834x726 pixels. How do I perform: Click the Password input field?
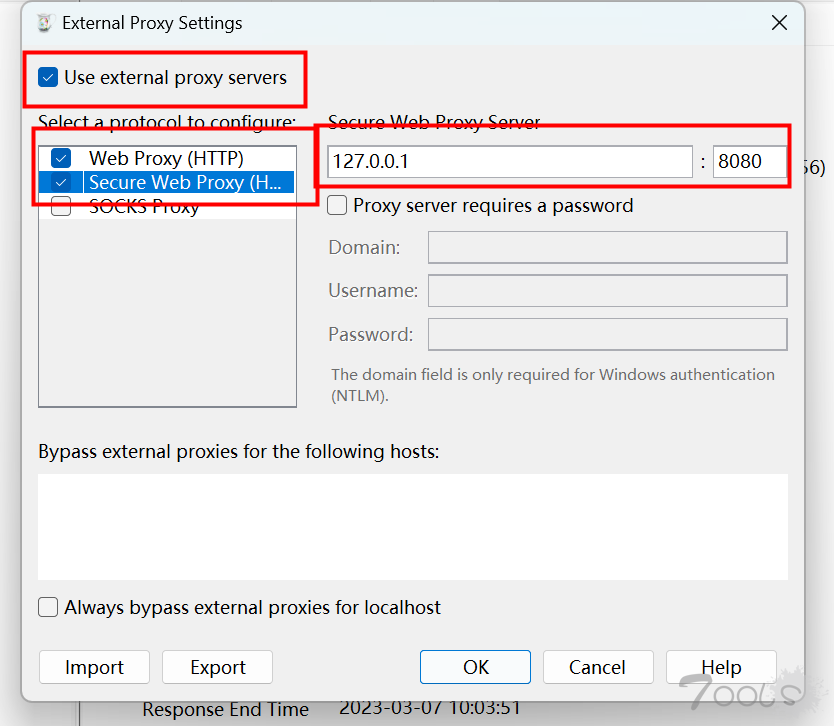(x=607, y=335)
